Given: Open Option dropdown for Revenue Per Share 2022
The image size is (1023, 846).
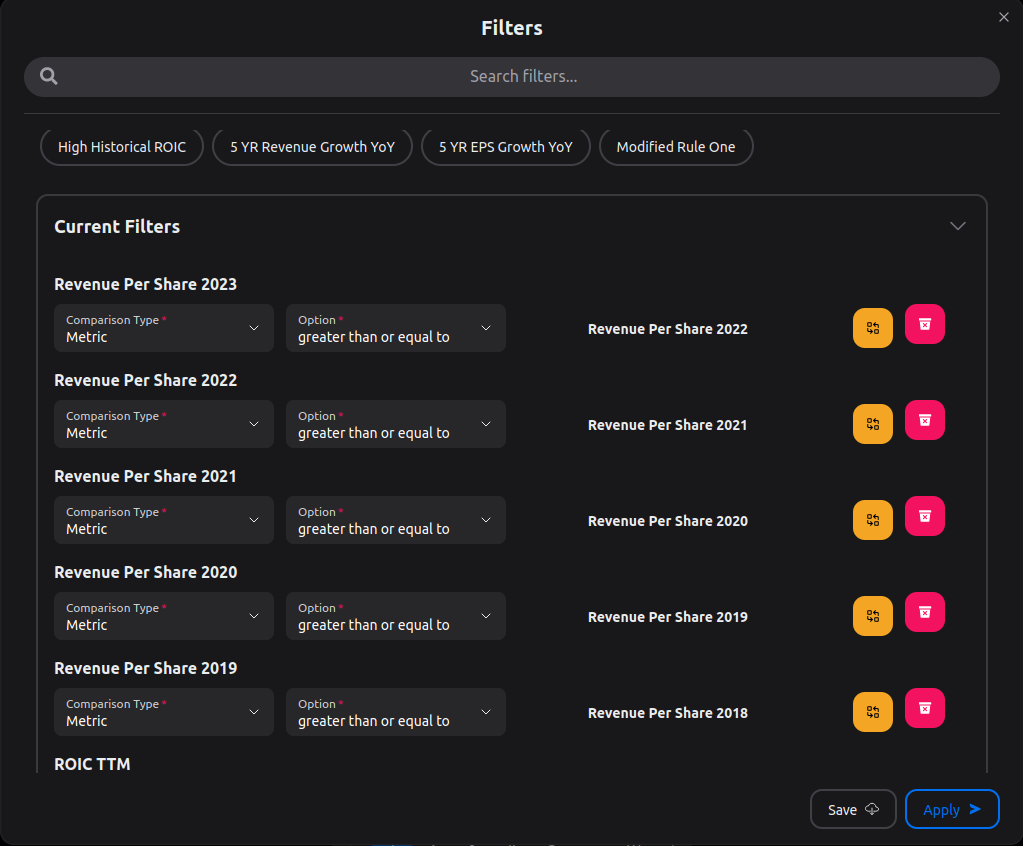Looking at the screenshot, I should pos(395,424).
